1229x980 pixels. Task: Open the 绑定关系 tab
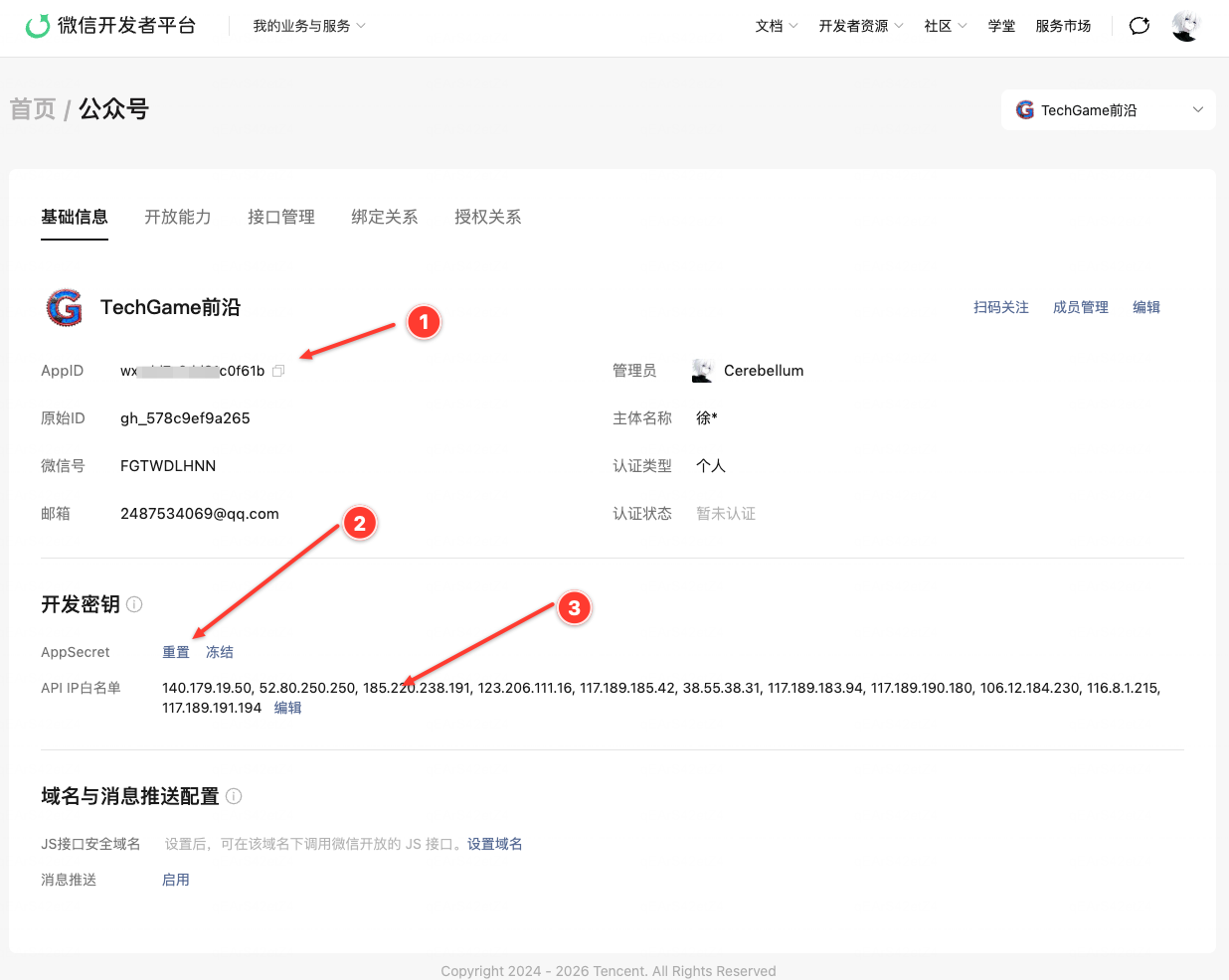click(385, 217)
